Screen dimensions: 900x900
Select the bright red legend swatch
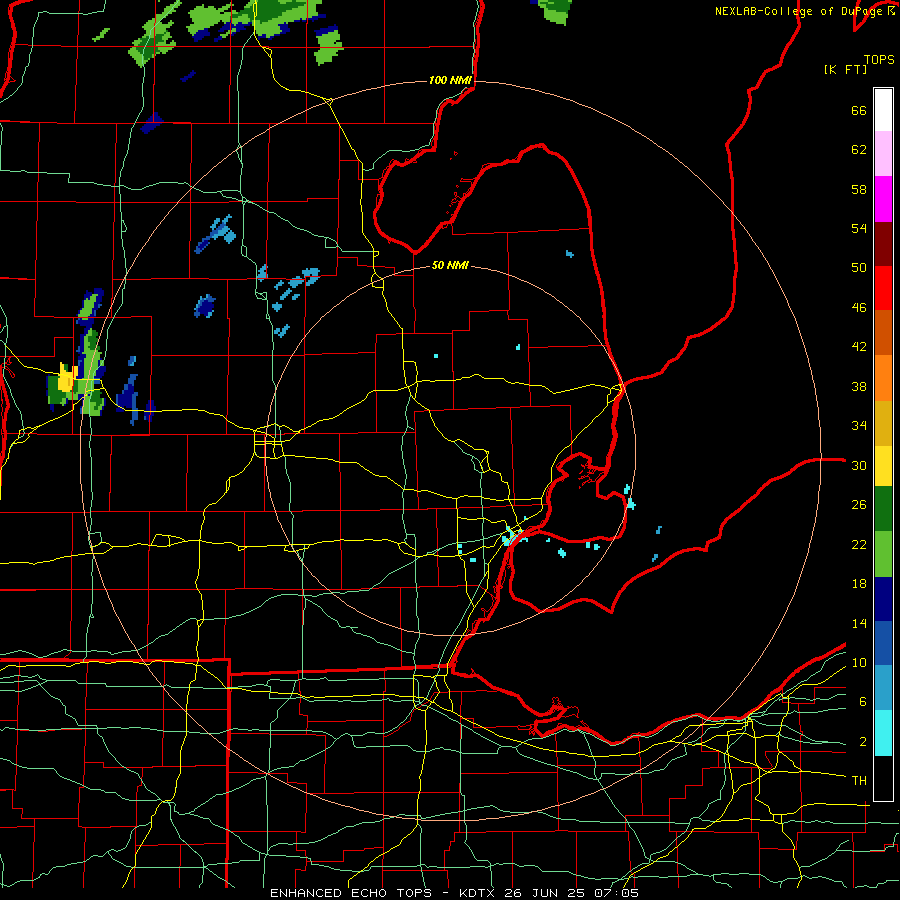883,288
